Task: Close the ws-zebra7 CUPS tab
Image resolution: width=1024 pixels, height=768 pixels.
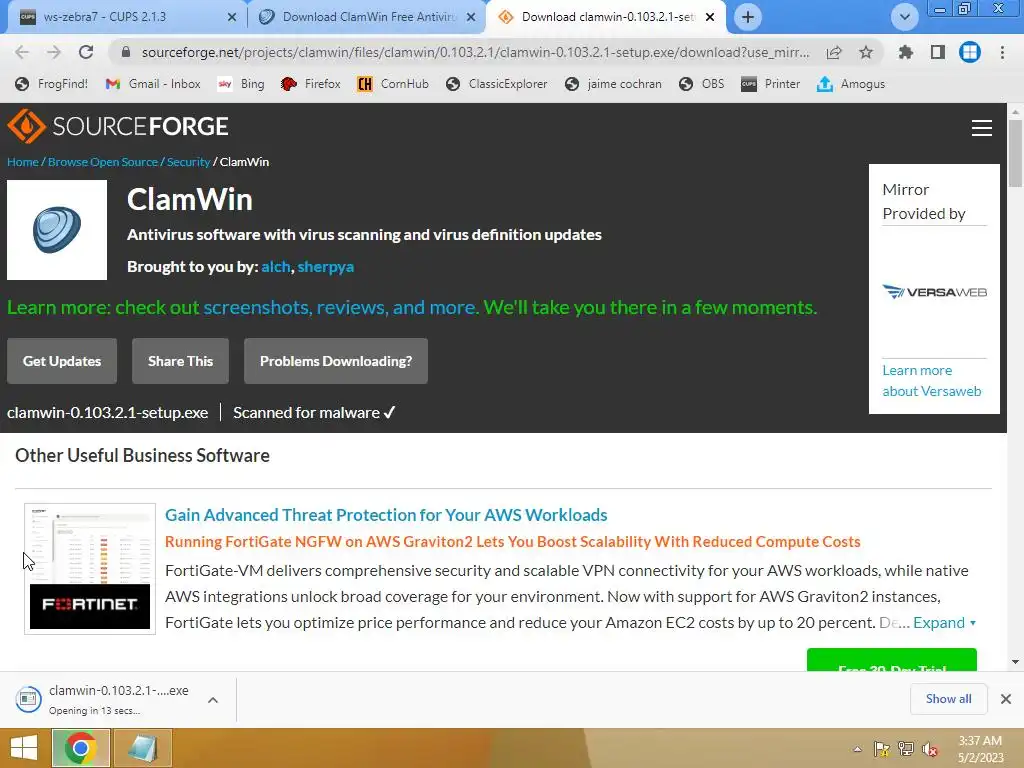Action: [232, 17]
